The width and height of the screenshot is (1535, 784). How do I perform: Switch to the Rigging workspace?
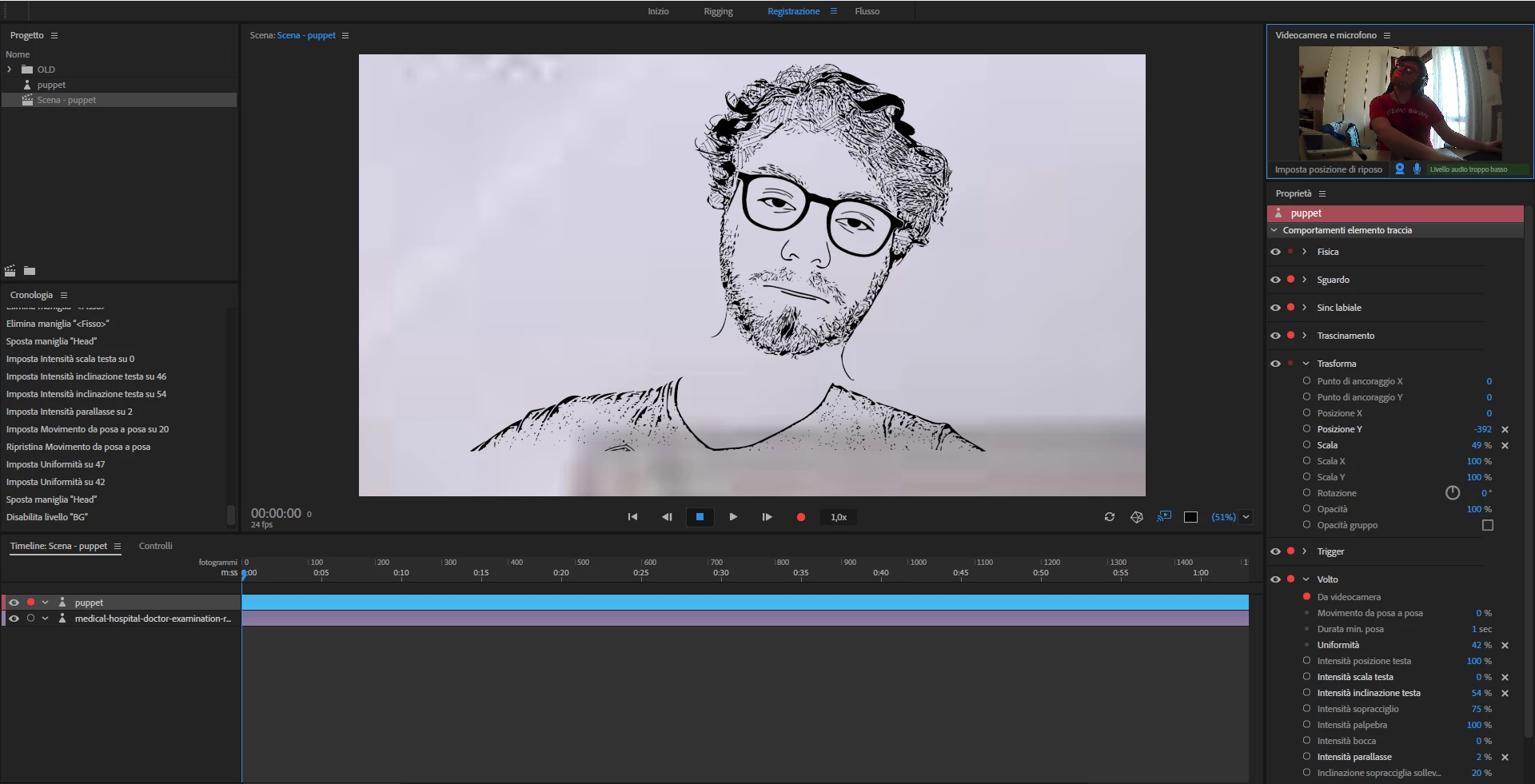[718, 11]
